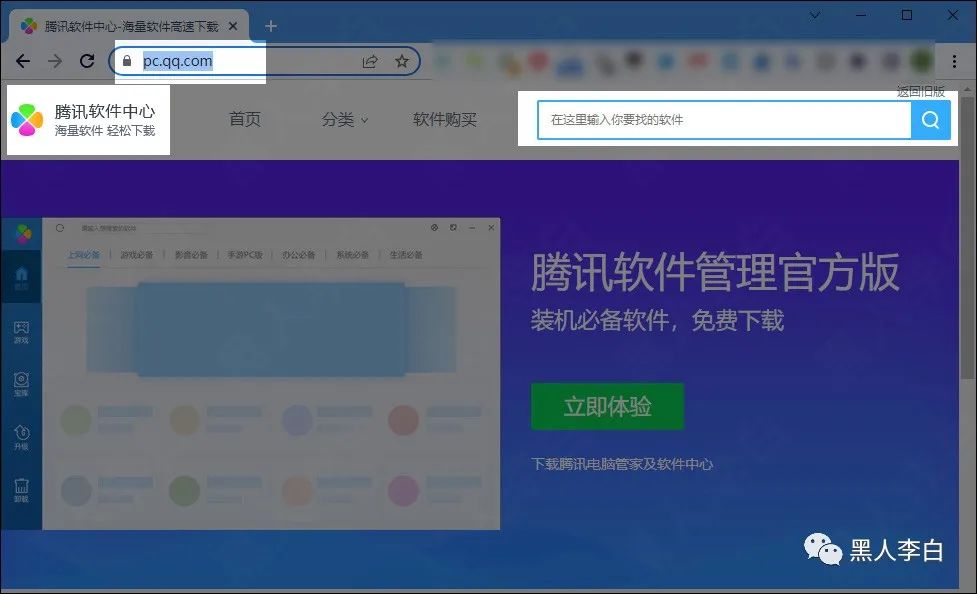Viewport: 977px width, 594px height.
Task: Close the browser window
Action: point(953,15)
